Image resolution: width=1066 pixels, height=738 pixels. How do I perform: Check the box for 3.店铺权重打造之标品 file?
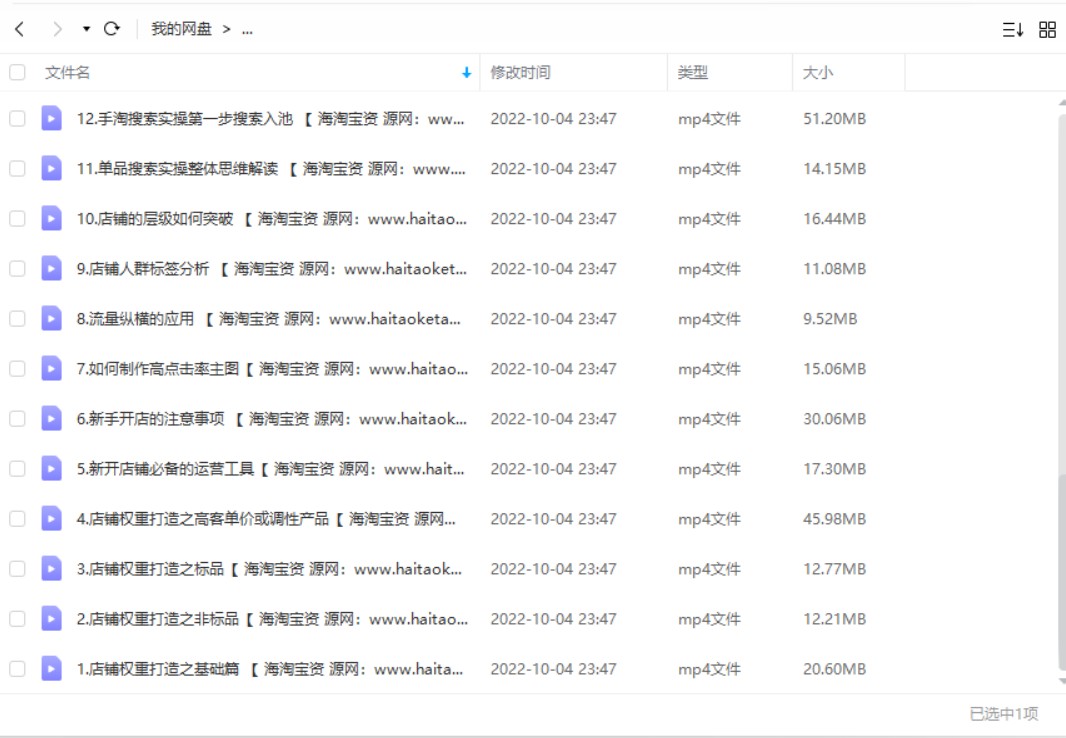17,569
